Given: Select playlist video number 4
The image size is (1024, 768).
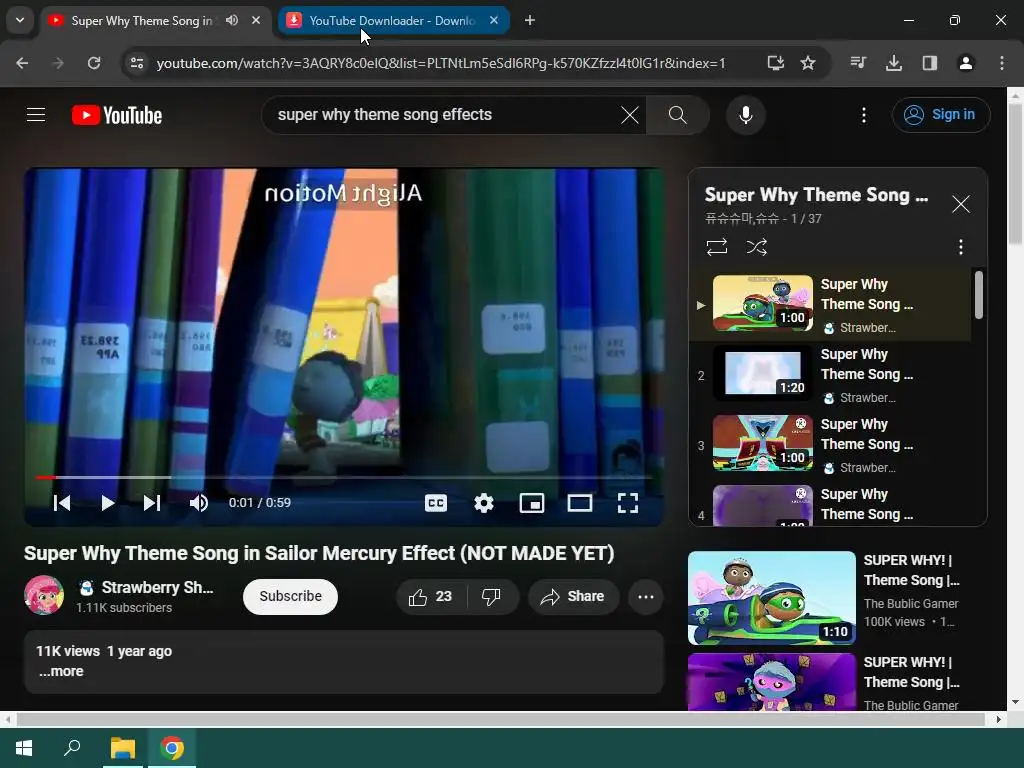Looking at the screenshot, I should pyautogui.click(x=830, y=504).
